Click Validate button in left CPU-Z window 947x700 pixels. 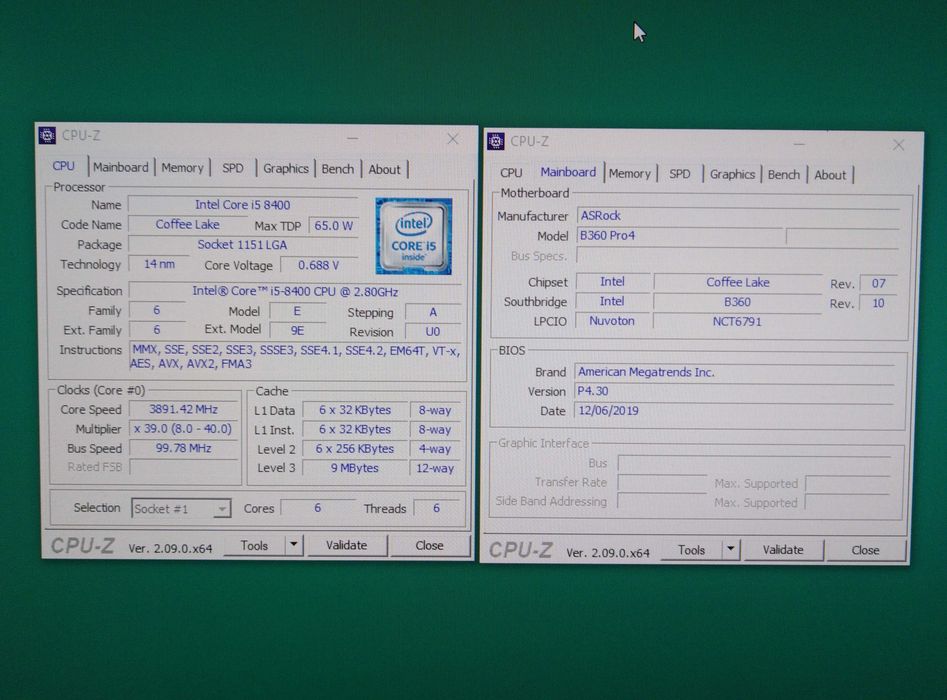tap(347, 545)
